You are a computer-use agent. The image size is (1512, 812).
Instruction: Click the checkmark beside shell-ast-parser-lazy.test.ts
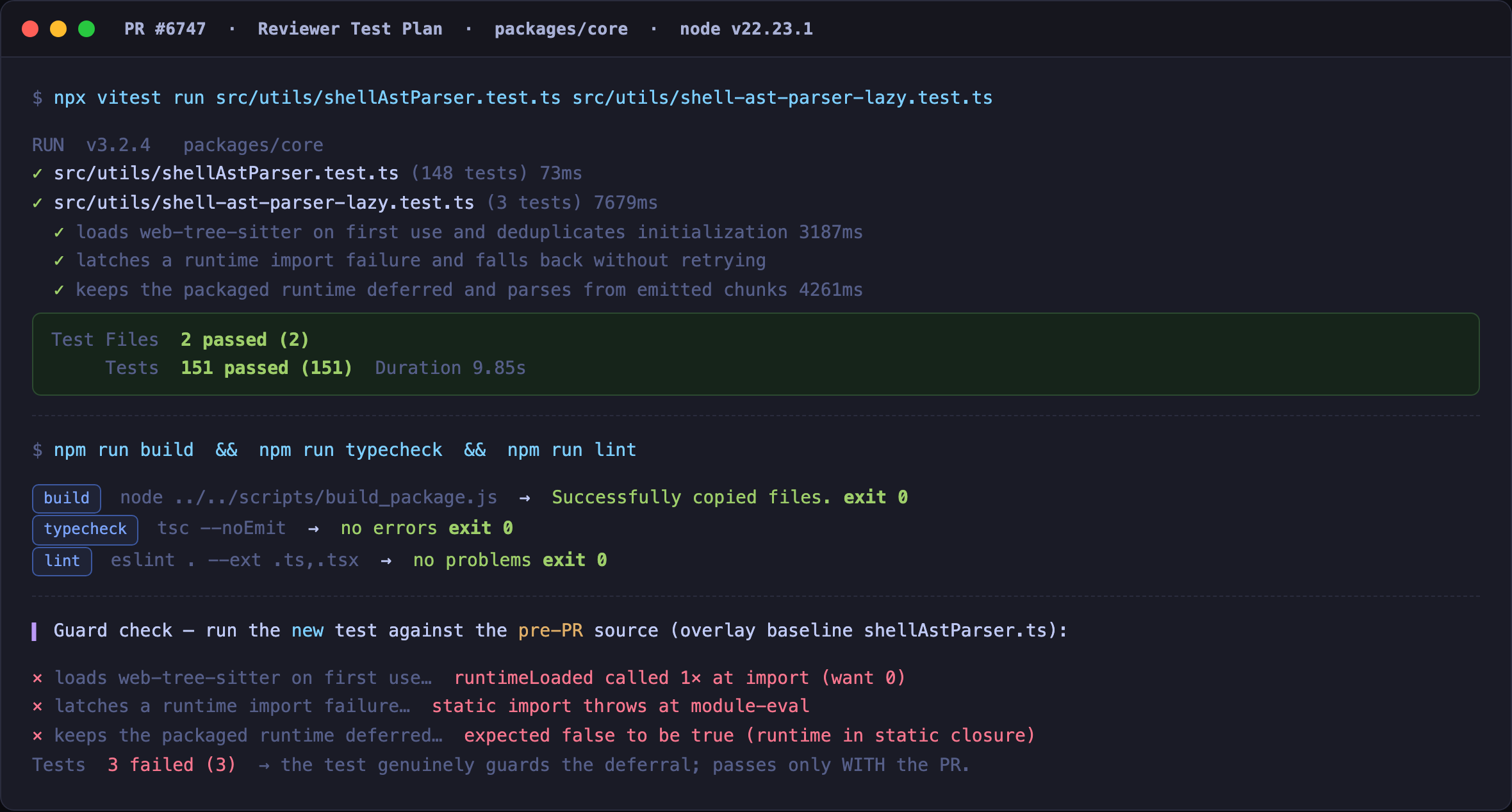(38, 203)
